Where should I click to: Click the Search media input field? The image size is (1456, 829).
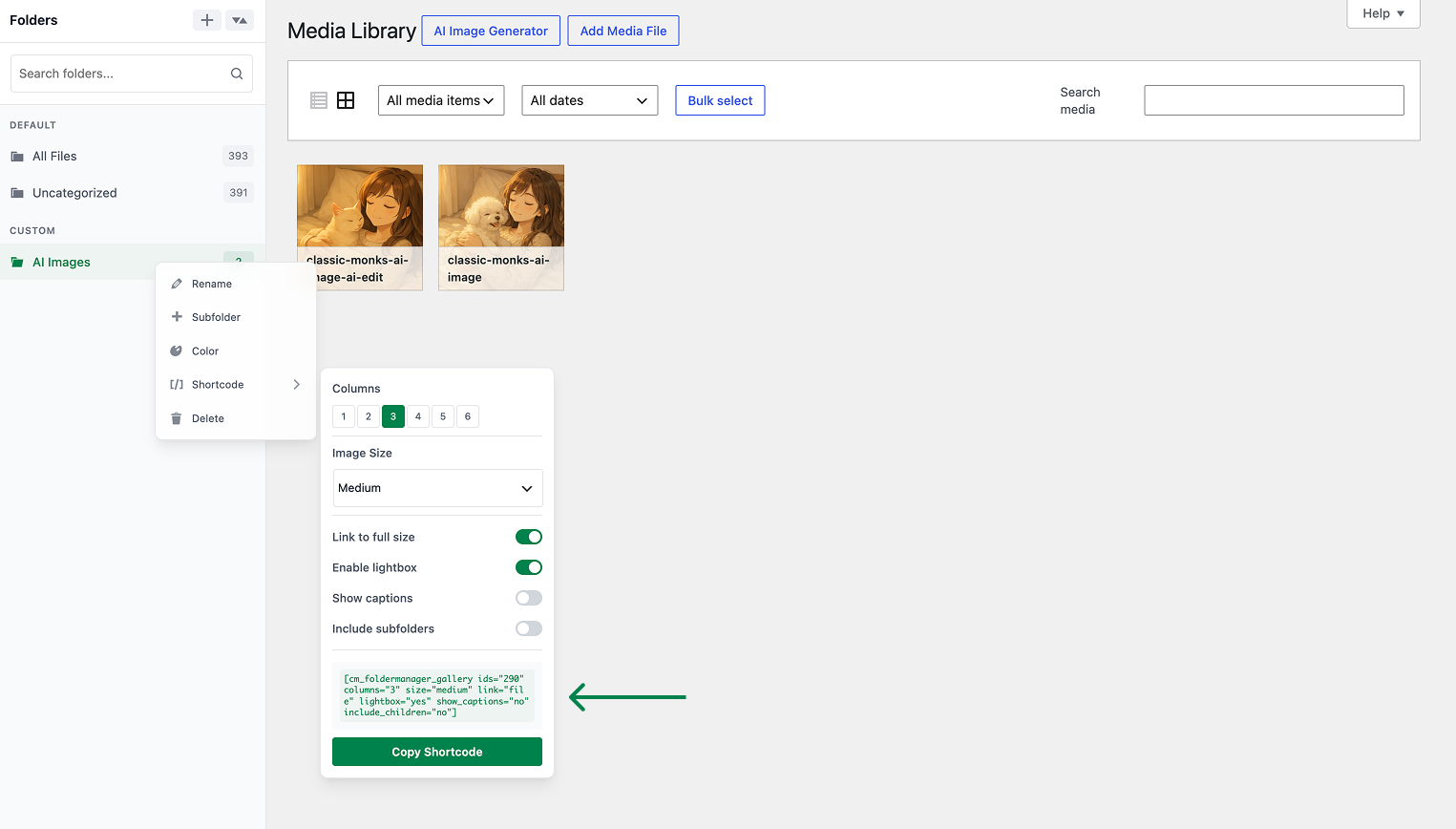[1275, 100]
